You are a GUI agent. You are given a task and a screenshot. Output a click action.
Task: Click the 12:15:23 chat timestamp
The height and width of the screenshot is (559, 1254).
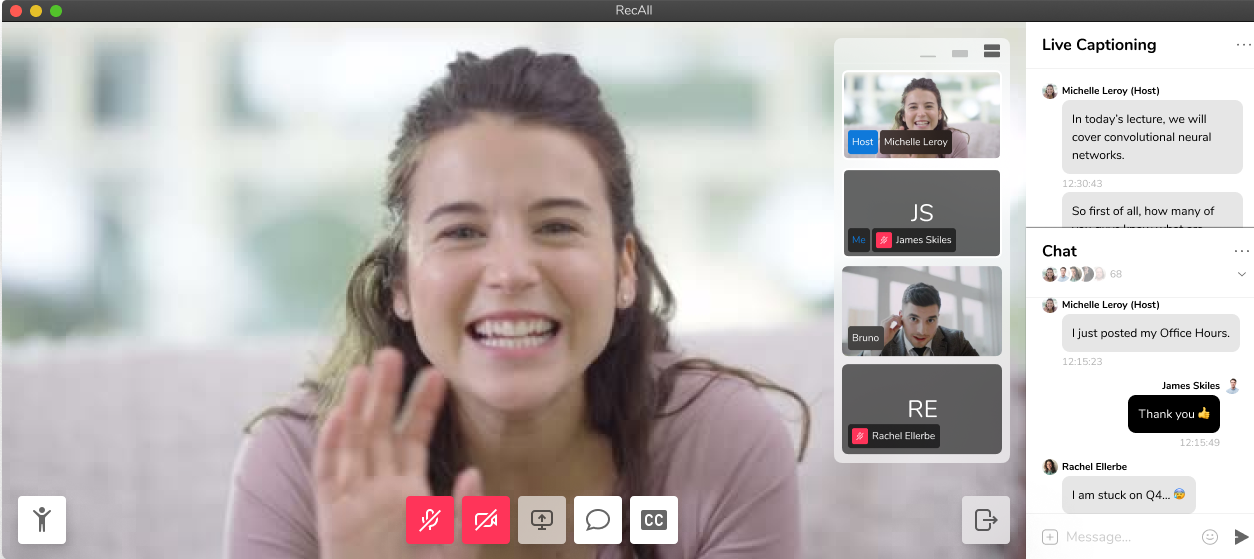pos(1082,361)
